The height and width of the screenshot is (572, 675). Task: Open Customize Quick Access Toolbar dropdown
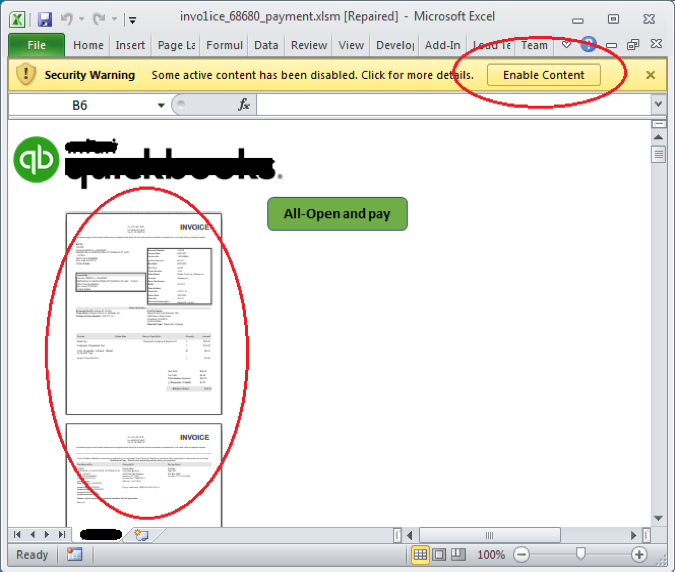pyautogui.click(x=133, y=20)
